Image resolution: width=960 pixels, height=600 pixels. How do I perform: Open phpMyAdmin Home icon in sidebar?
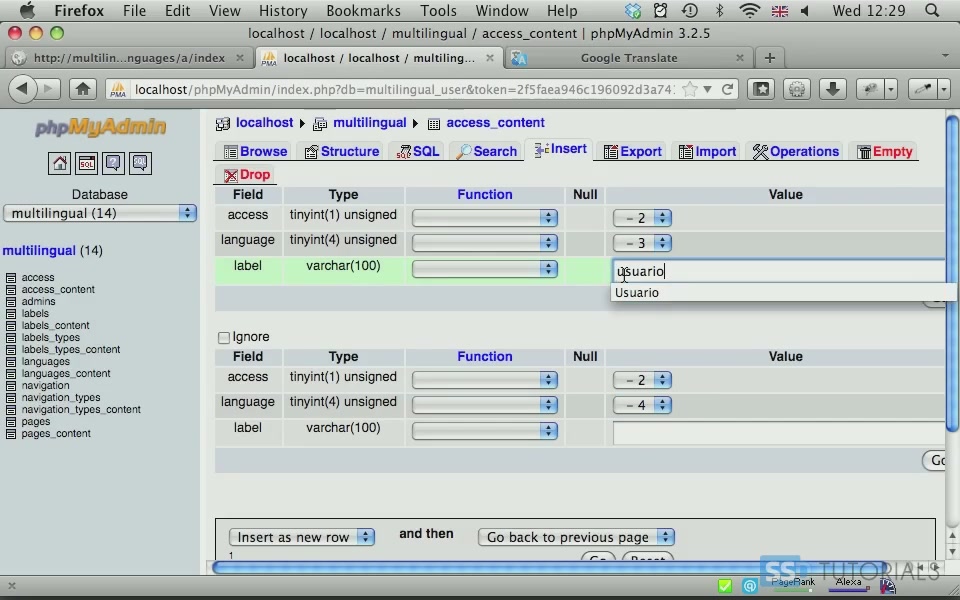59,163
